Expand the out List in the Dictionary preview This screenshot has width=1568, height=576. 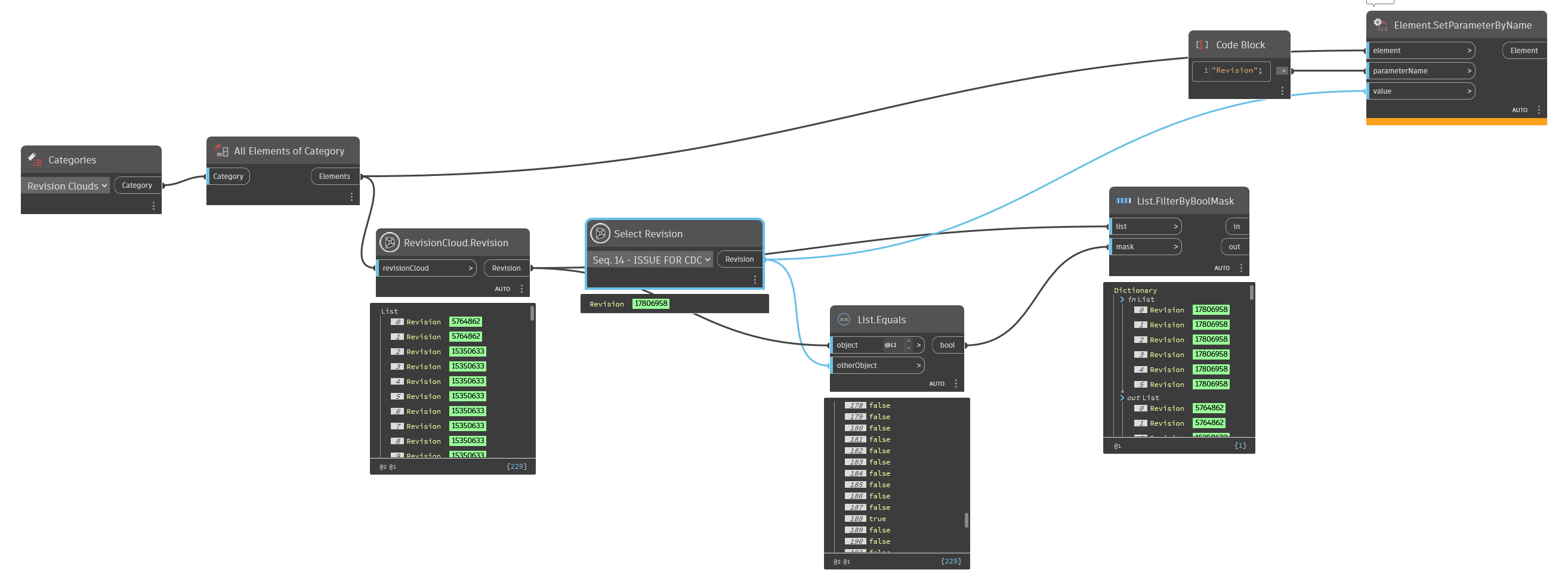coord(1122,397)
